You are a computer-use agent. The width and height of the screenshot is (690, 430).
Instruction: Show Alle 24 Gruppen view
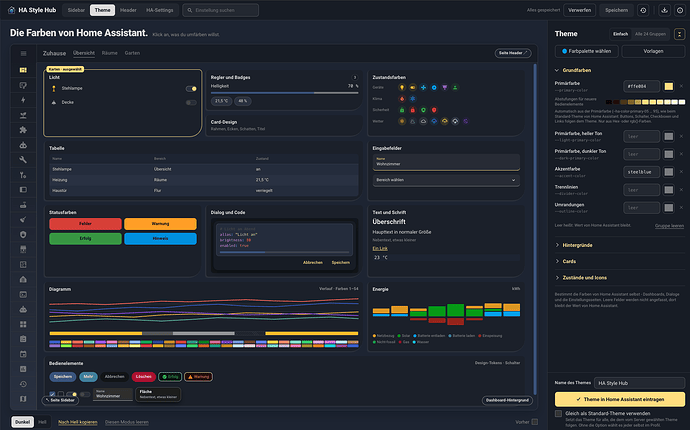[650, 34]
